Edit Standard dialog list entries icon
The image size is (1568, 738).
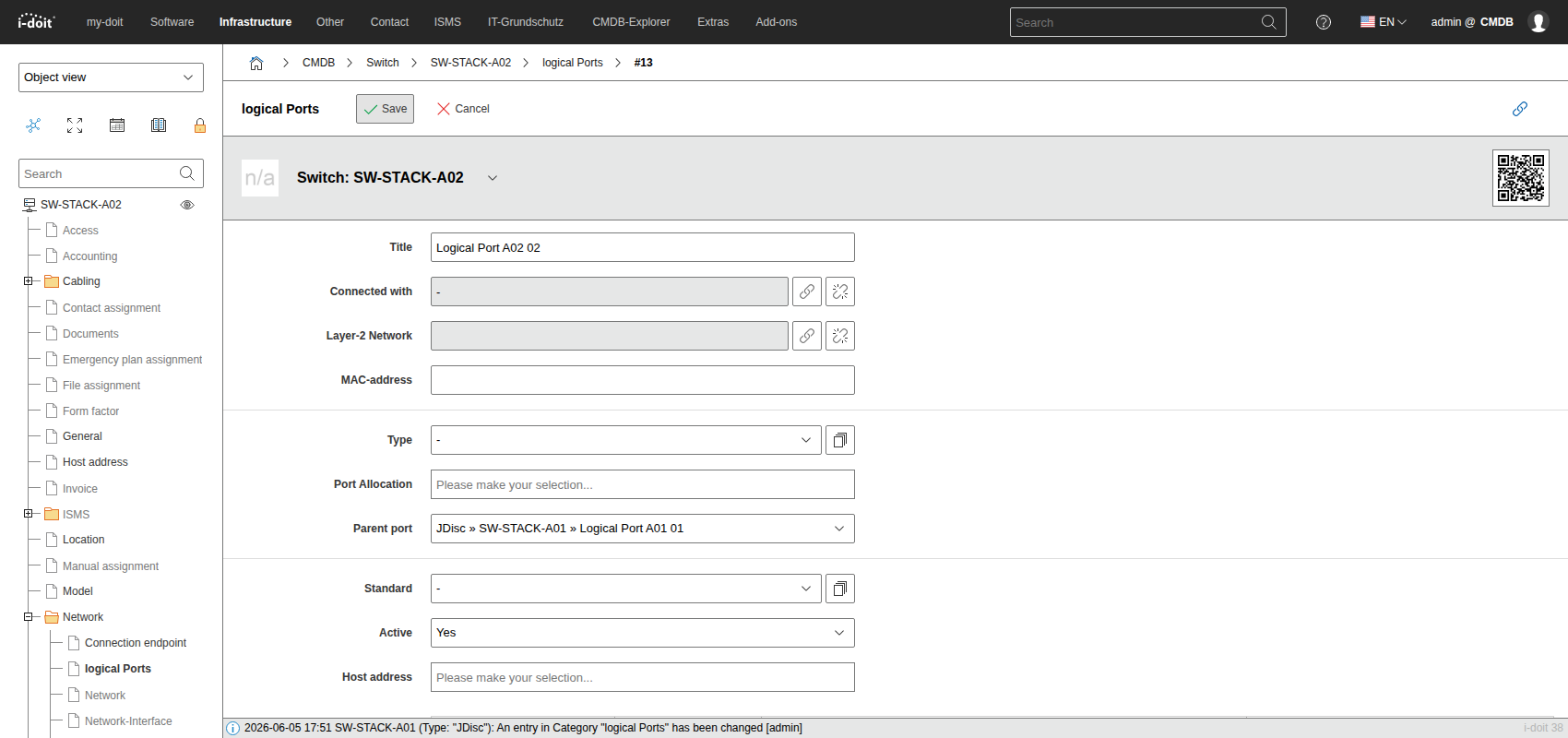pyautogui.click(x=840, y=589)
